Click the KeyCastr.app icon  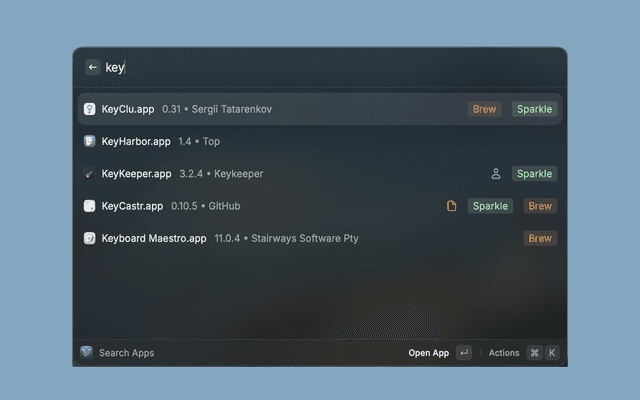(x=89, y=206)
